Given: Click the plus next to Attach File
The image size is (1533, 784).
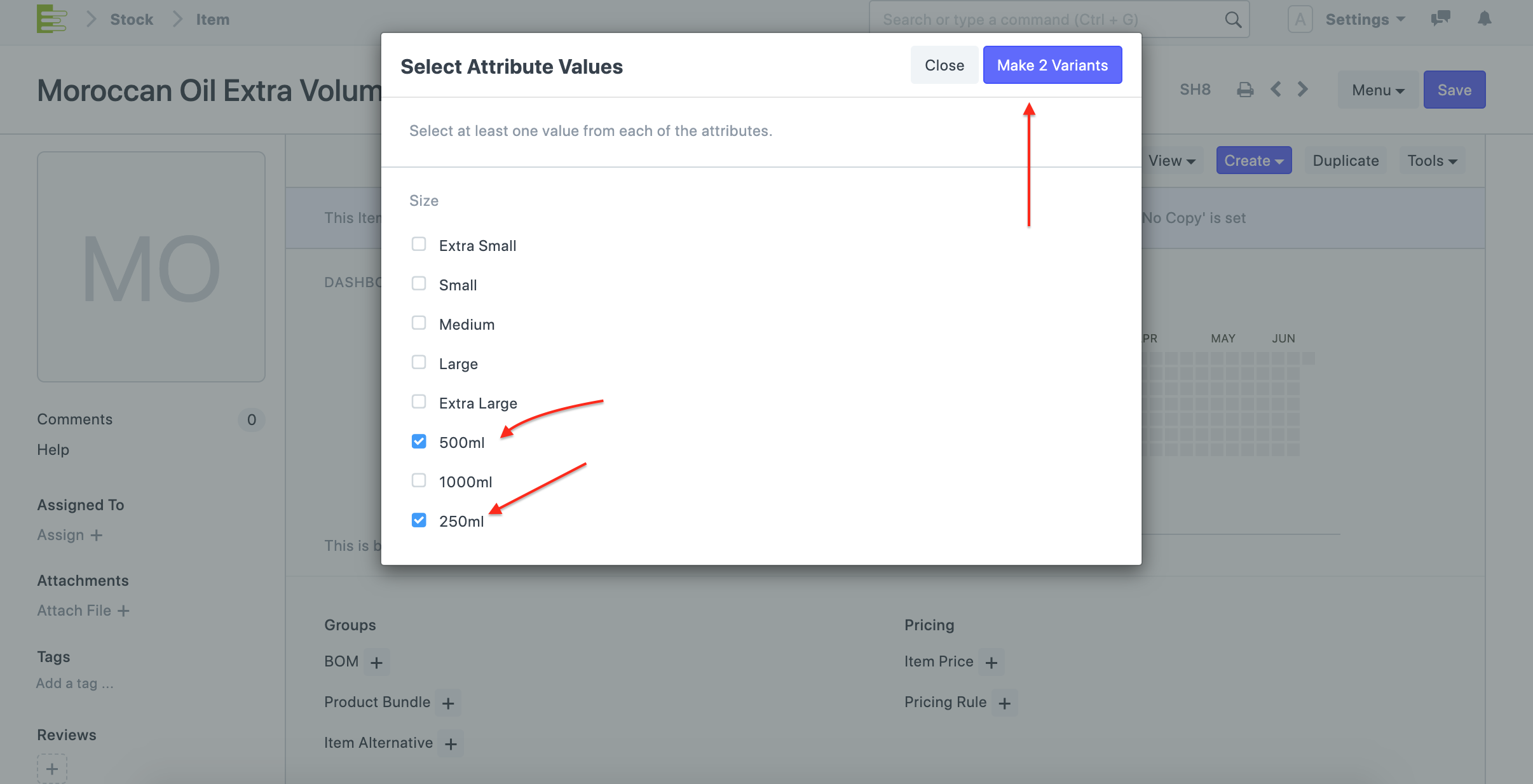Looking at the screenshot, I should 123,611.
